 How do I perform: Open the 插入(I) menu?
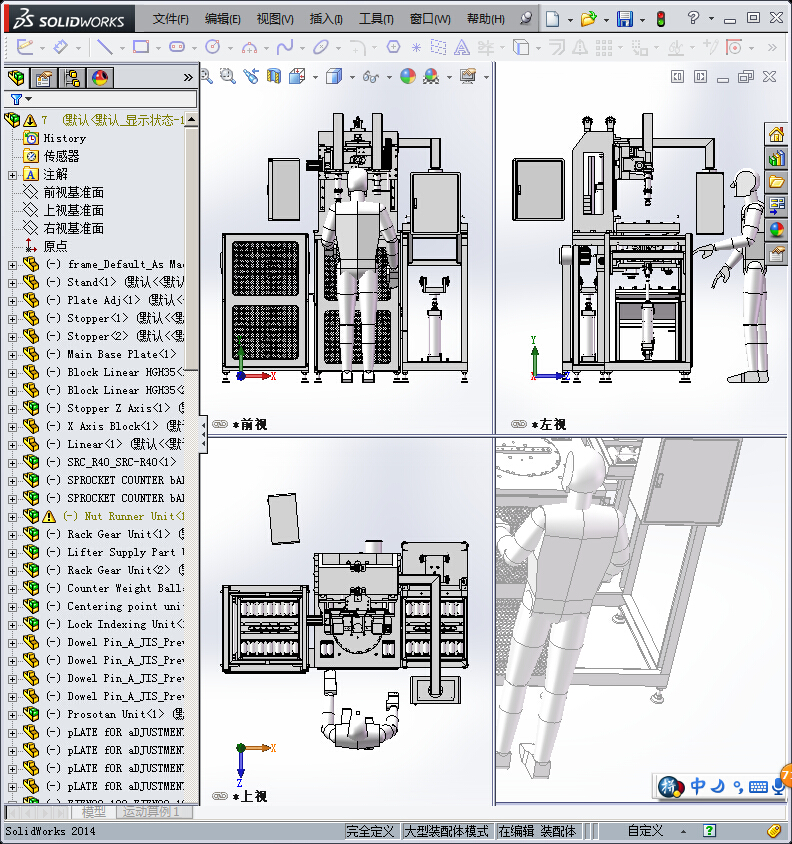click(x=326, y=19)
